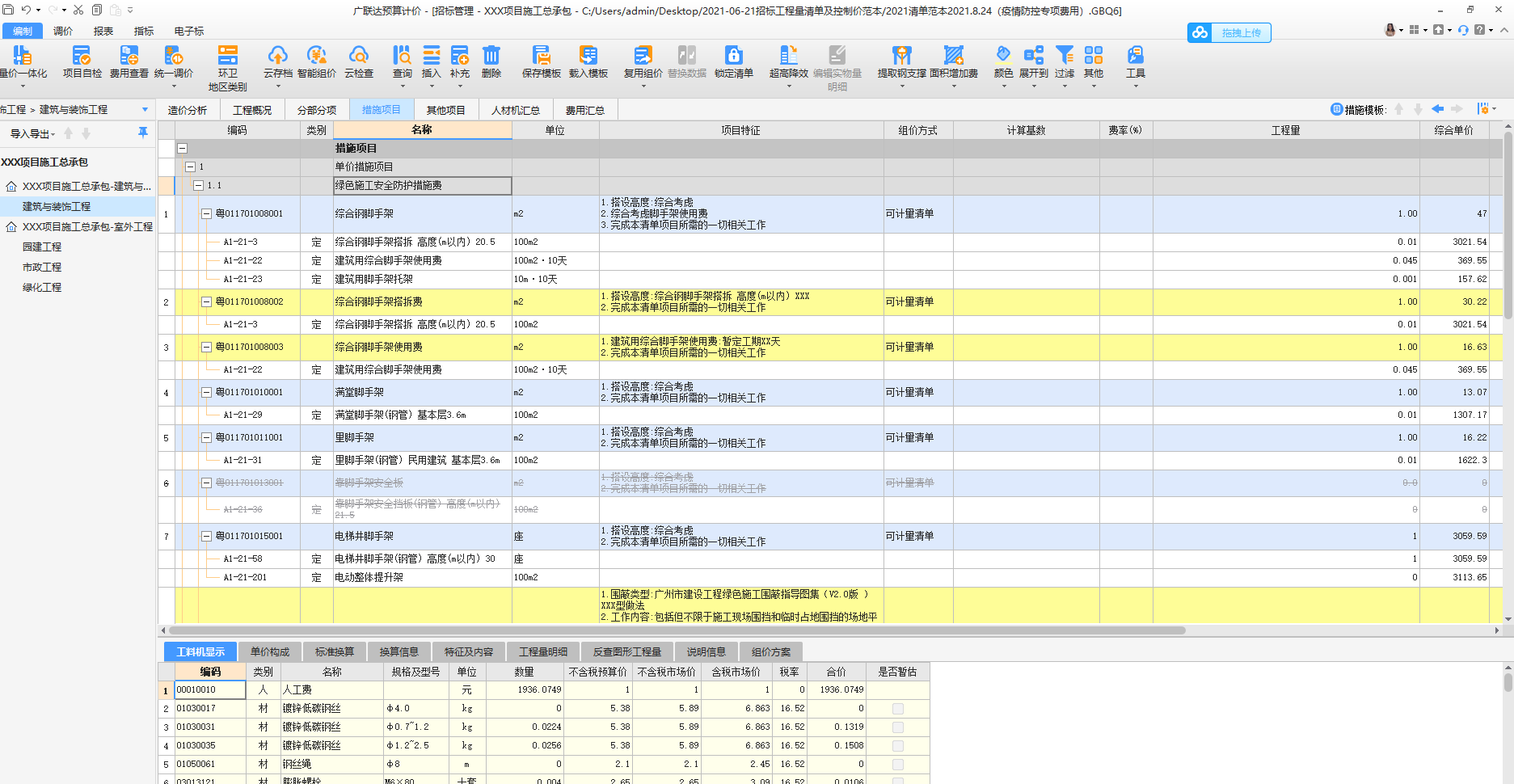This screenshot has height=784, width=1514.
Task: Switch to the 分部分项 tab
Action: pos(317,110)
